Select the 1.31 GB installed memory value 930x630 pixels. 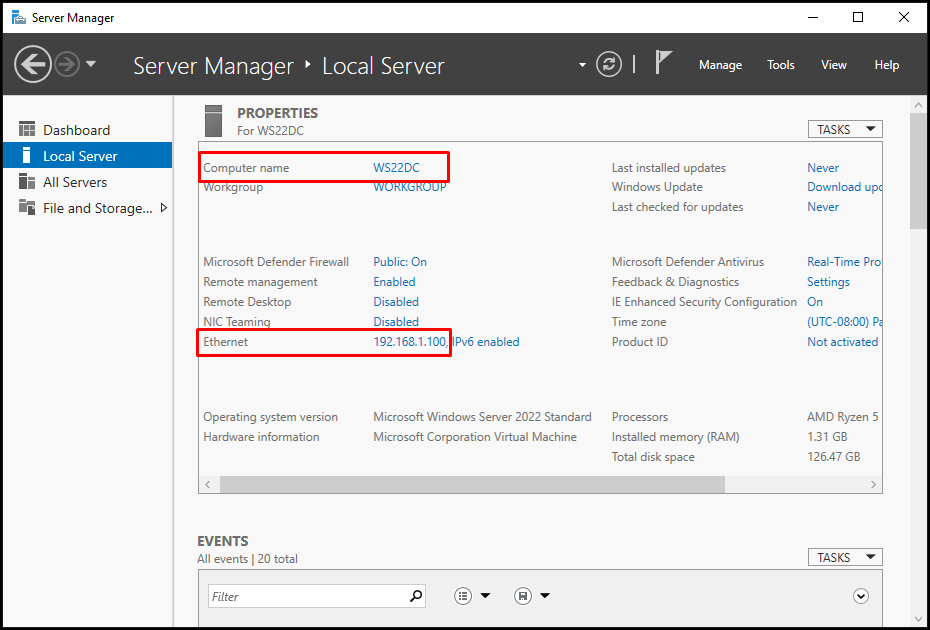[827, 437]
